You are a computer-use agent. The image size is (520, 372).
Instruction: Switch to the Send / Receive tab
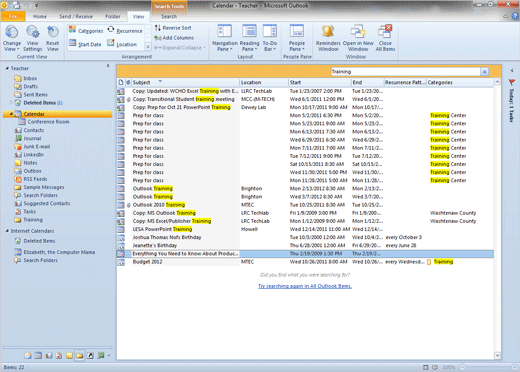pyautogui.click(x=76, y=16)
